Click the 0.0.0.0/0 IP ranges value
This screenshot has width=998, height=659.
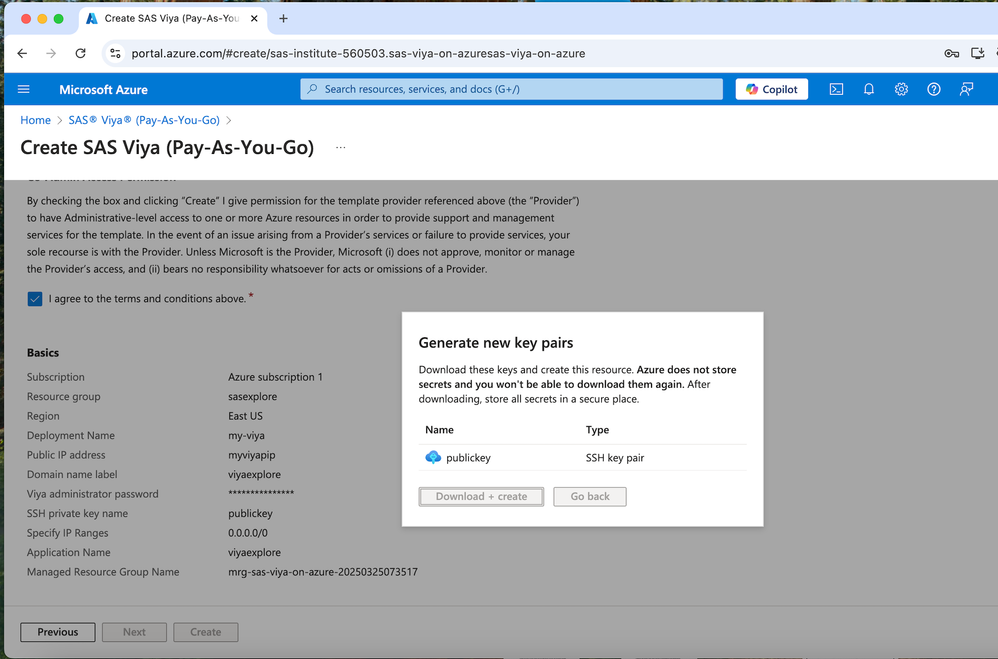pos(248,533)
